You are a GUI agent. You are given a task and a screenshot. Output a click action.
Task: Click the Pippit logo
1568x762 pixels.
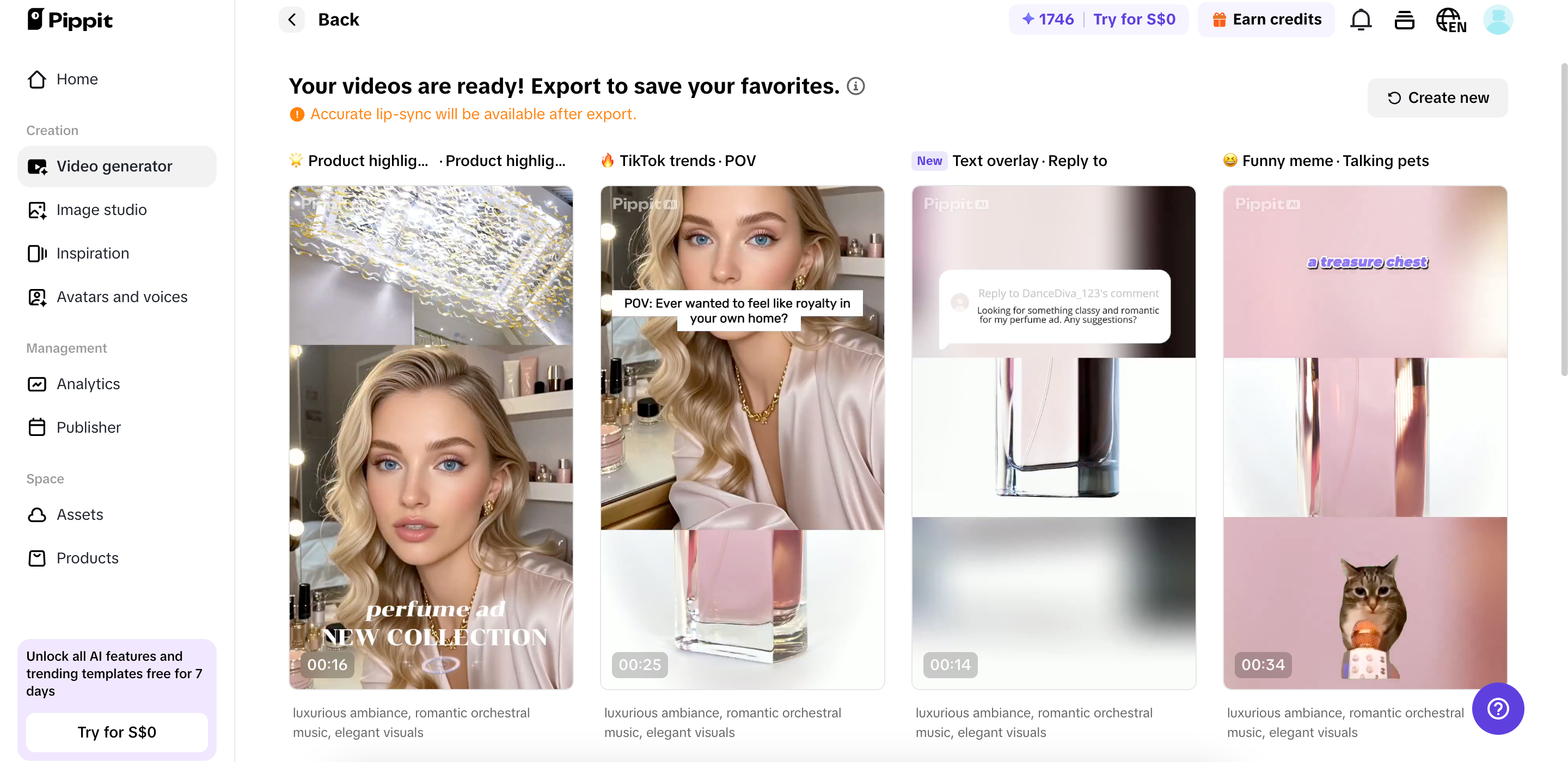pos(70,20)
